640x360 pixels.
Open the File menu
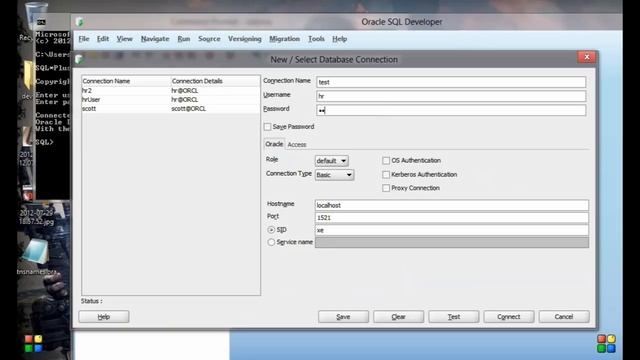84,39
